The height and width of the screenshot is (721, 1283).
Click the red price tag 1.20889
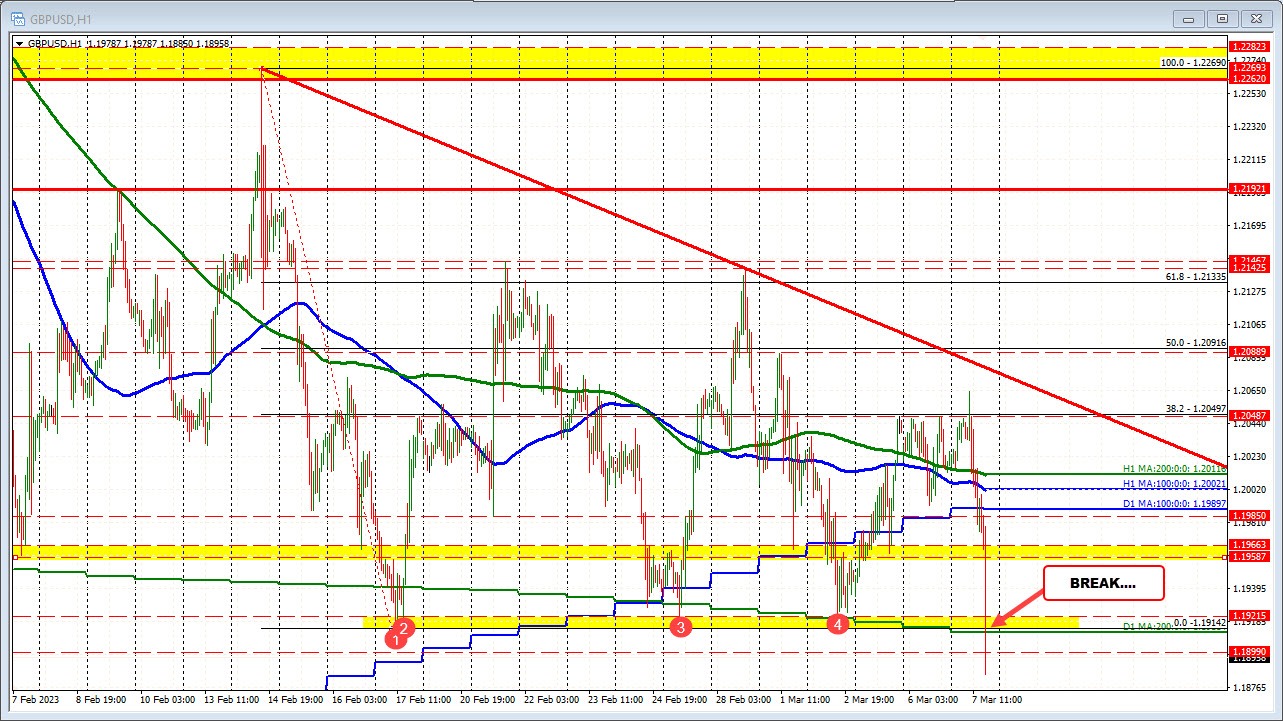click(x=1250, y=352)
